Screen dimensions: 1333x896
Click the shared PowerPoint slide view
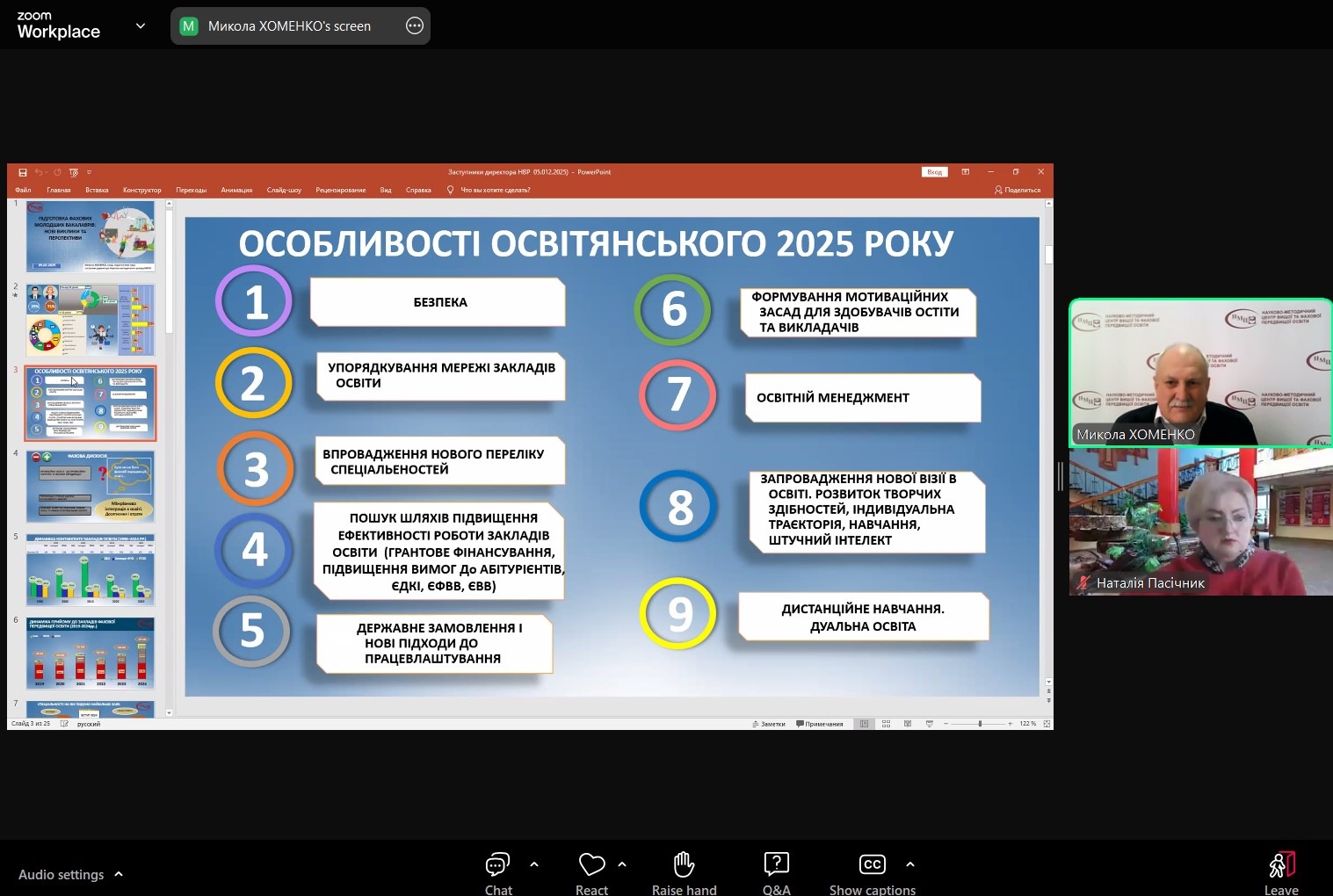612,457
